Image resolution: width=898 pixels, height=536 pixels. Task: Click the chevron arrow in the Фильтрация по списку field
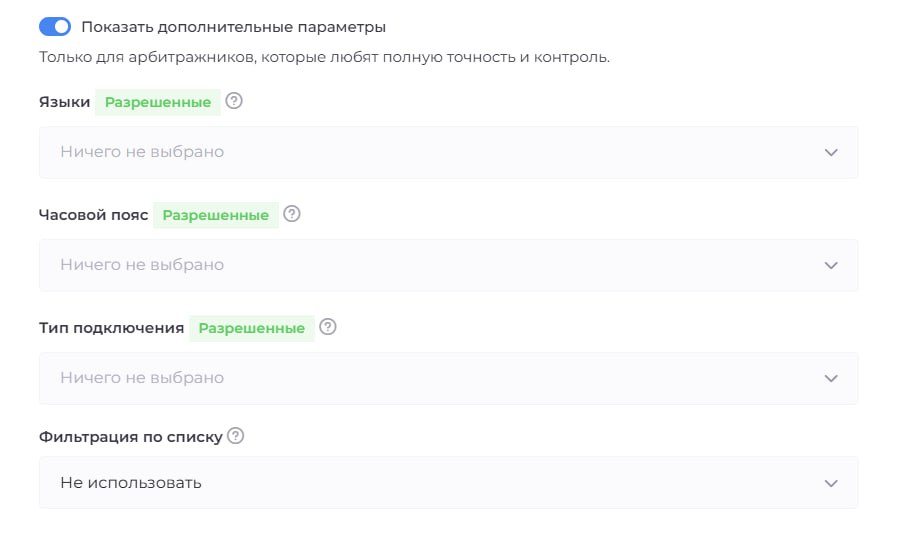830,483
